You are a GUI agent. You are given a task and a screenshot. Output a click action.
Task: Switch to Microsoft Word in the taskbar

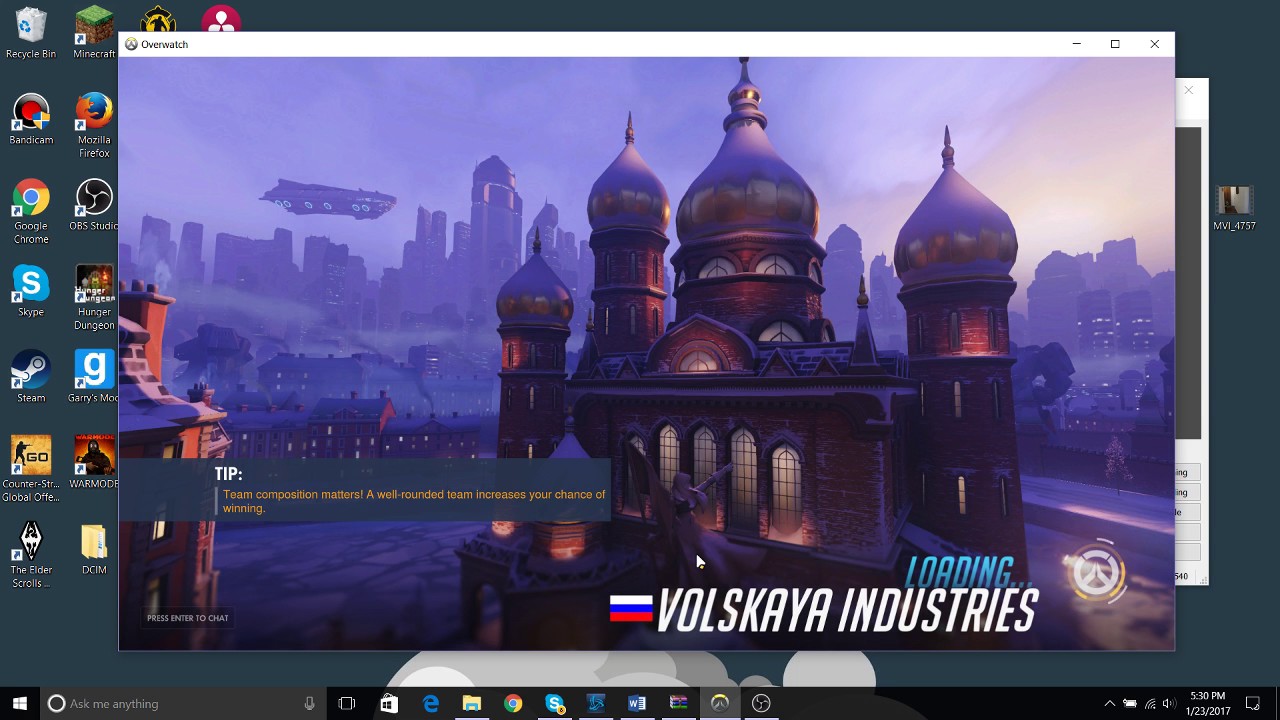[637, 703]
